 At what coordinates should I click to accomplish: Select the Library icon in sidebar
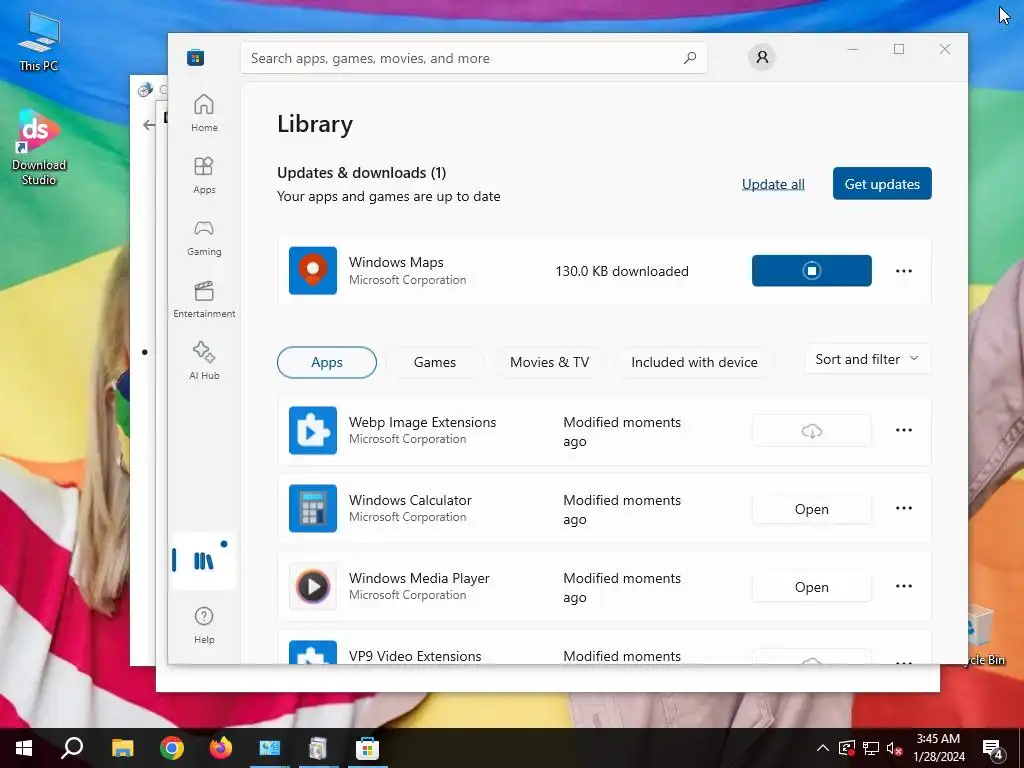click(x=204, y=561)
